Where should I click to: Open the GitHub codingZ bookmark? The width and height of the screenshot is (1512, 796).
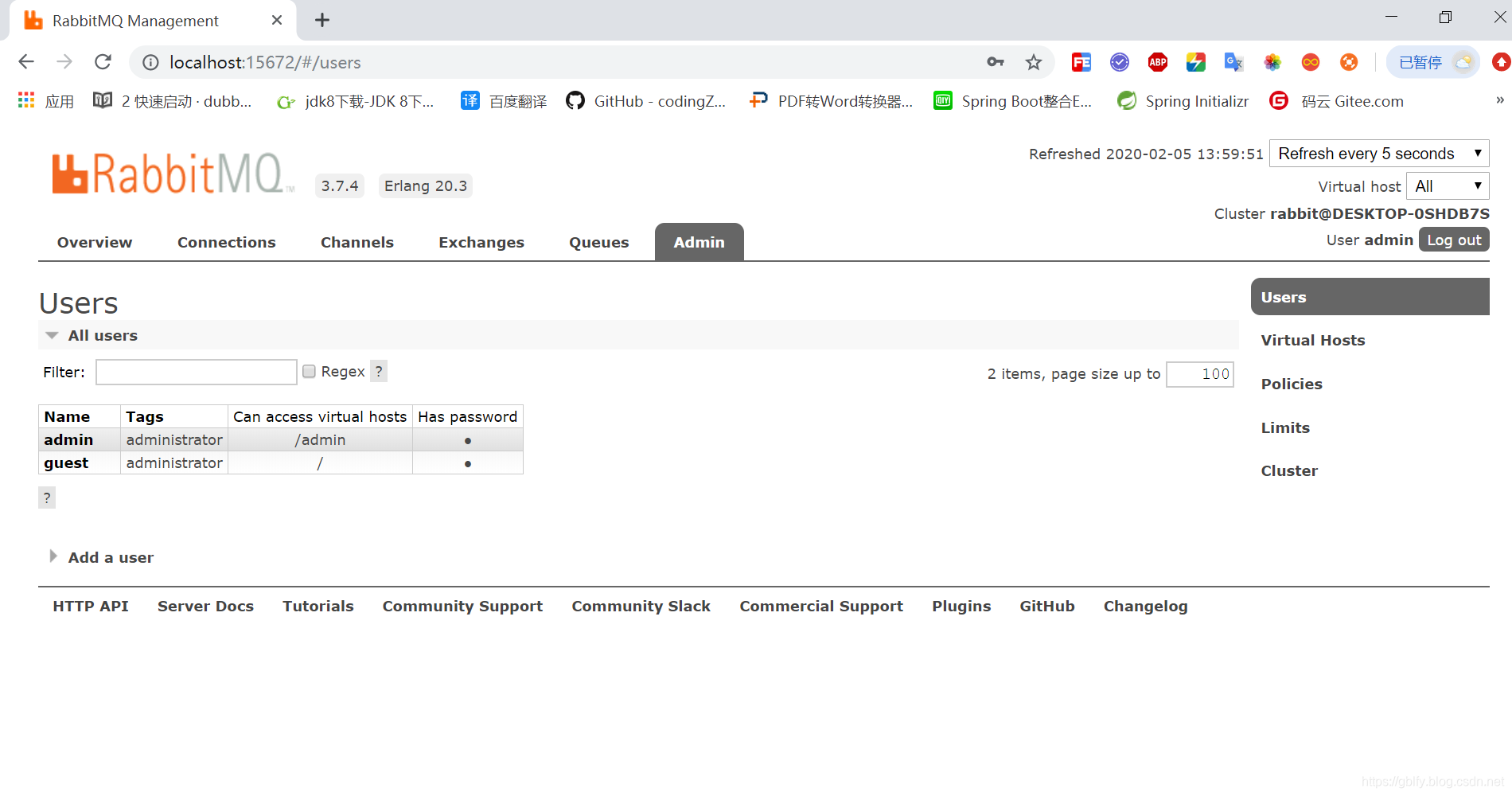(x=646, y=101)
